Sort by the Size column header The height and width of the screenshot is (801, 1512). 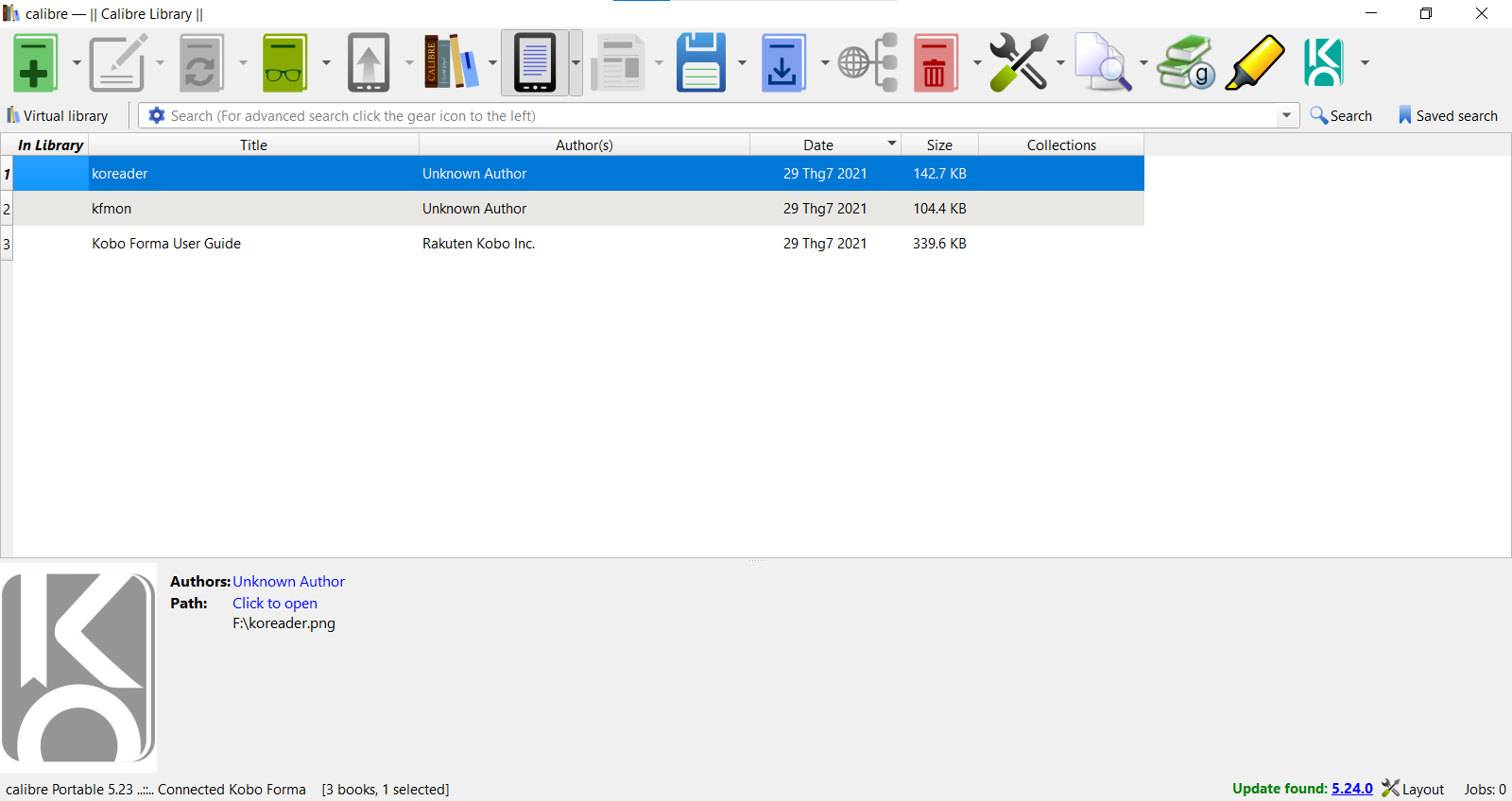pyautogui.click(x=939, y=145)
